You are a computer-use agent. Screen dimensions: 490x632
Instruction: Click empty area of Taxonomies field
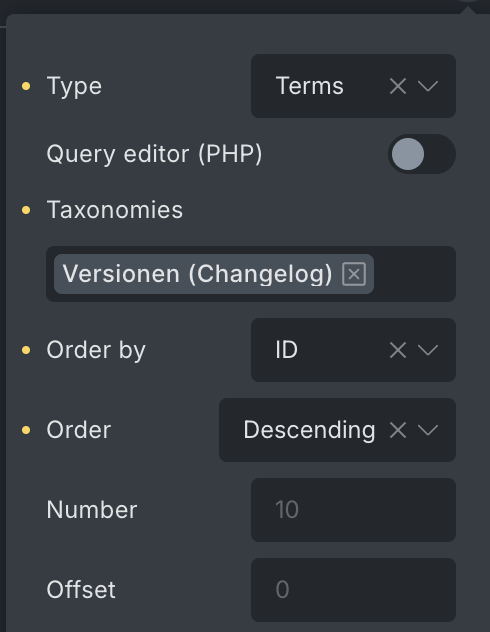[414, 274]
